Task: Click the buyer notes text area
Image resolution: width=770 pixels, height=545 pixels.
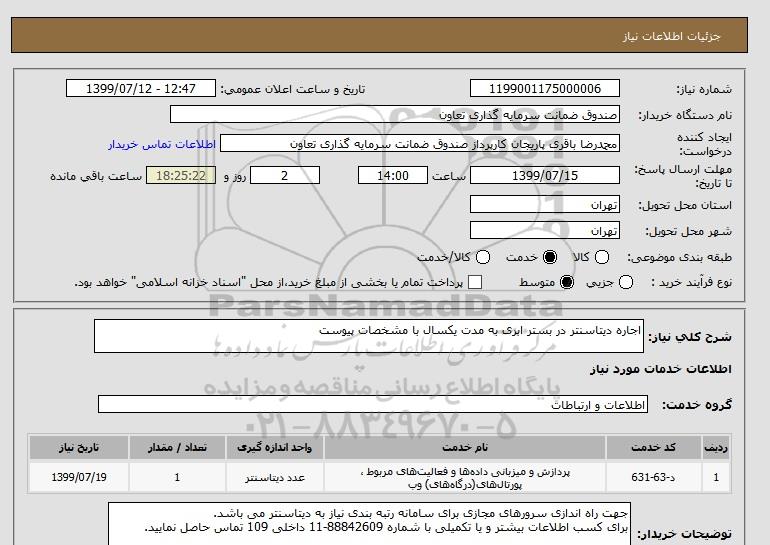Action: [369, 523]
